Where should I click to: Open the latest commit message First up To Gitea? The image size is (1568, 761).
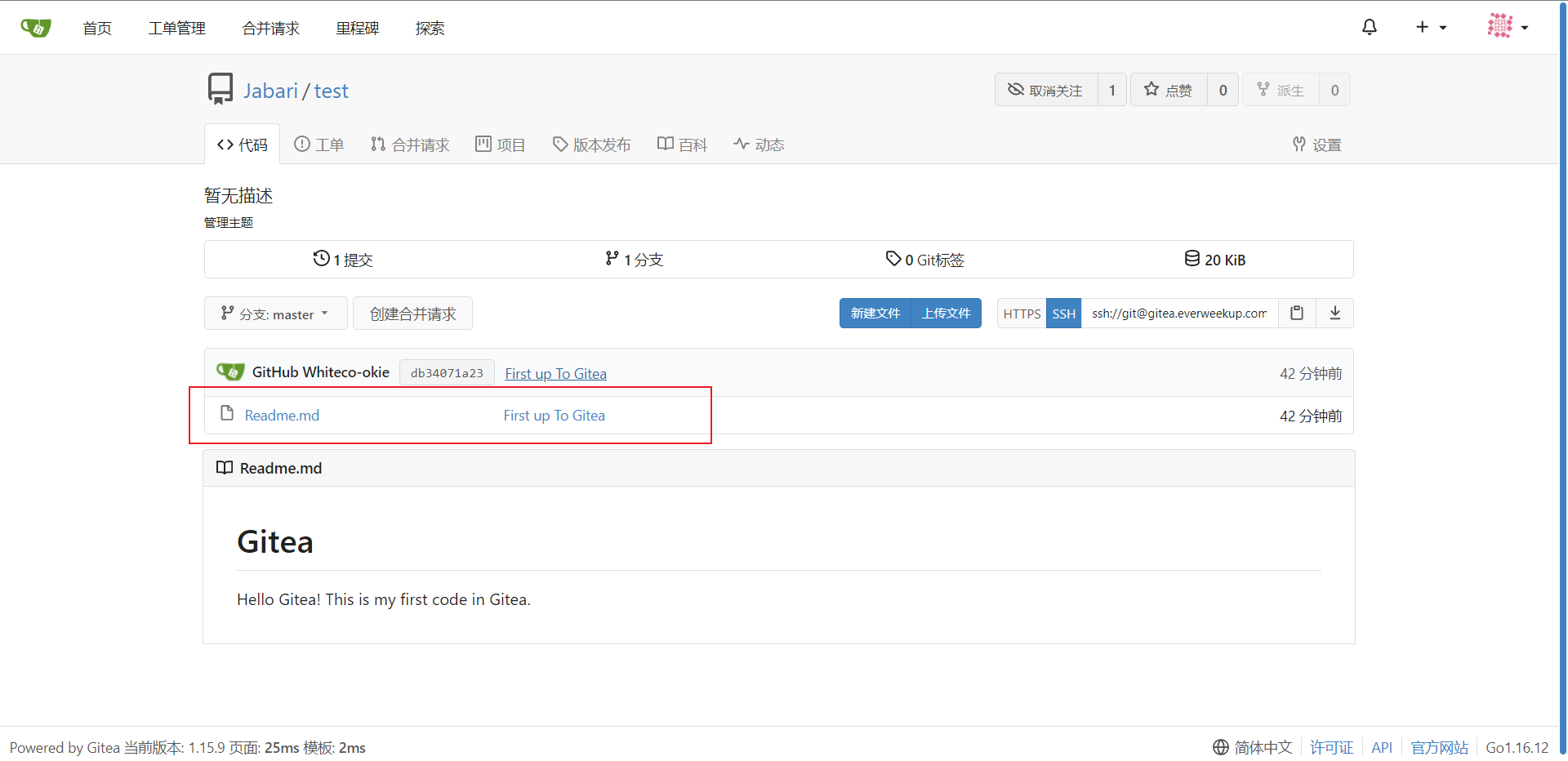(x=555, y=374)
